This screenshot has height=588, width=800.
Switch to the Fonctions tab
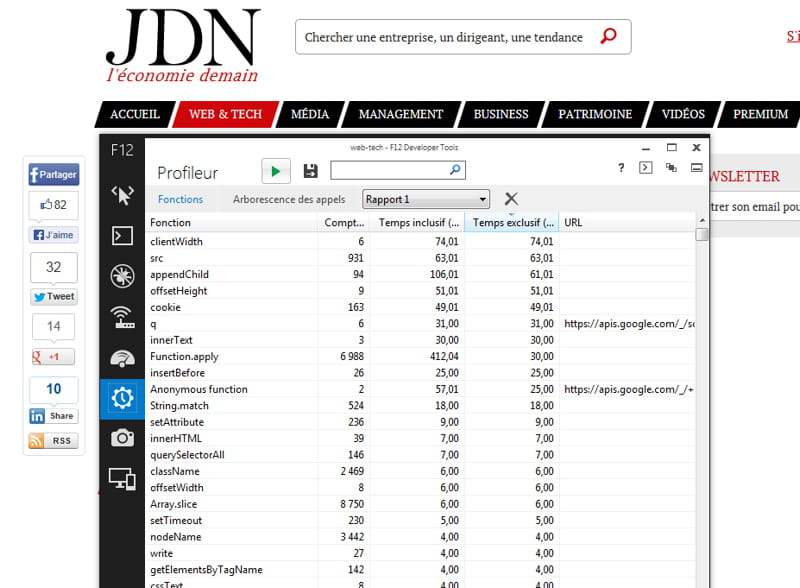[181, 199]
